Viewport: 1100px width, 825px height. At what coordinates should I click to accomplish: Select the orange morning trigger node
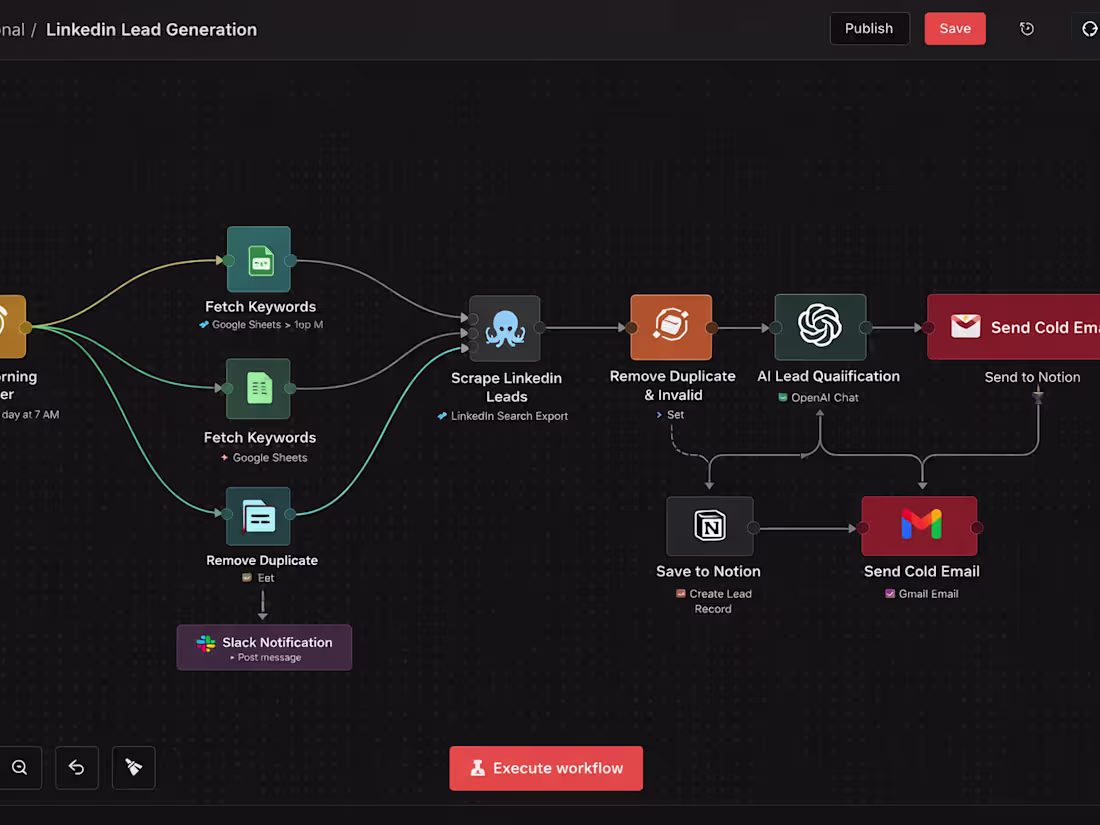pyautogui.click(x=12, y=327)
